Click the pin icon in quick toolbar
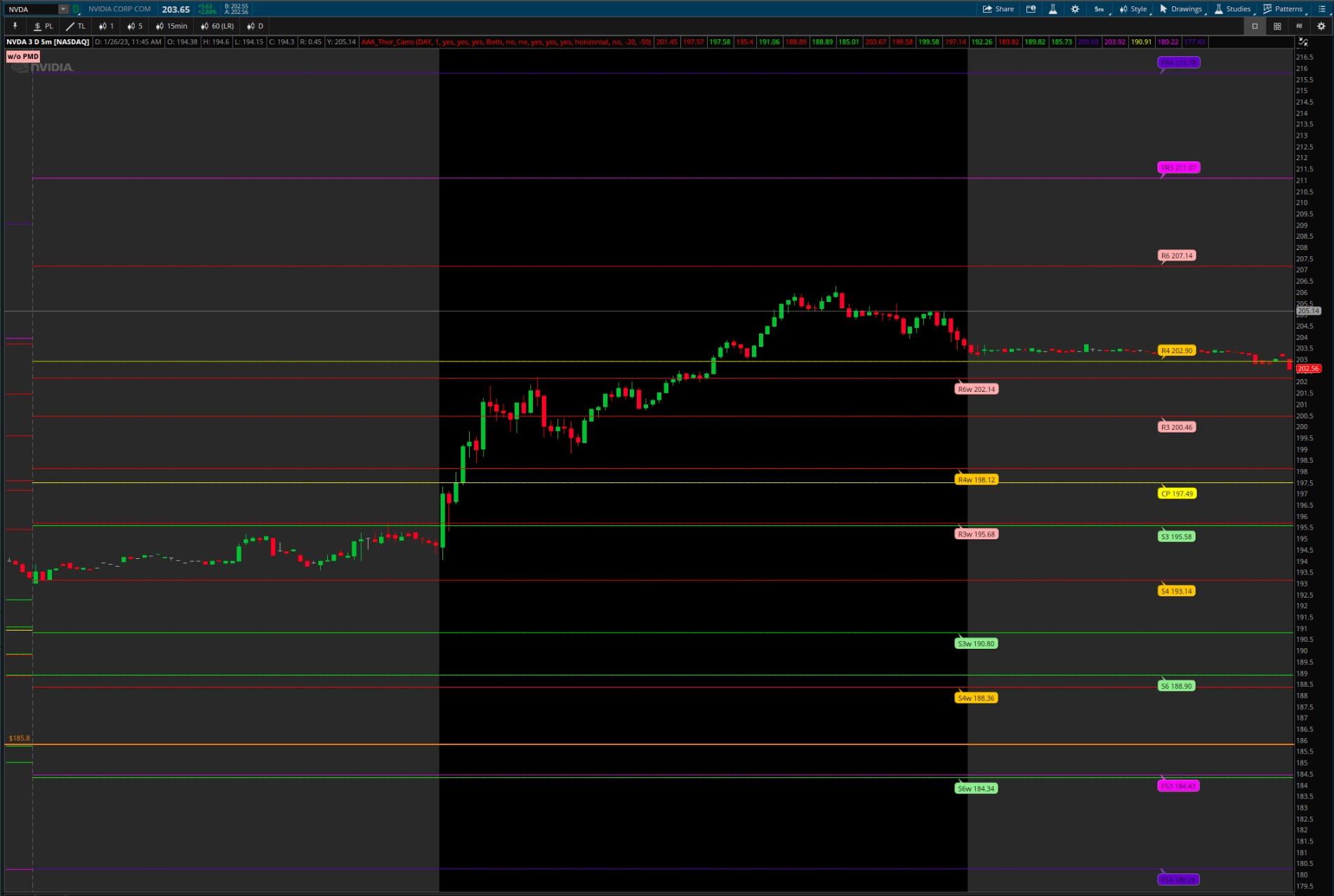The height and width of the screenshot is (896, 1334). tap(15, 26)
